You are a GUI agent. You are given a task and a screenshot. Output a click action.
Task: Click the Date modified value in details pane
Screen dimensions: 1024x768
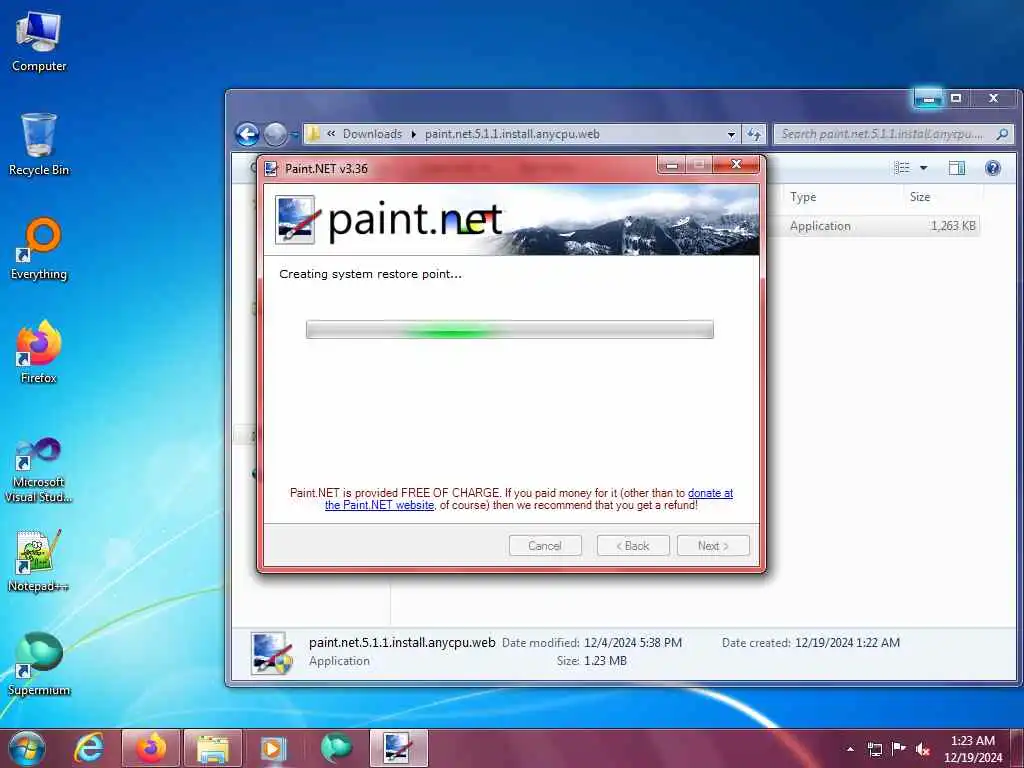(x=633, y=643)
